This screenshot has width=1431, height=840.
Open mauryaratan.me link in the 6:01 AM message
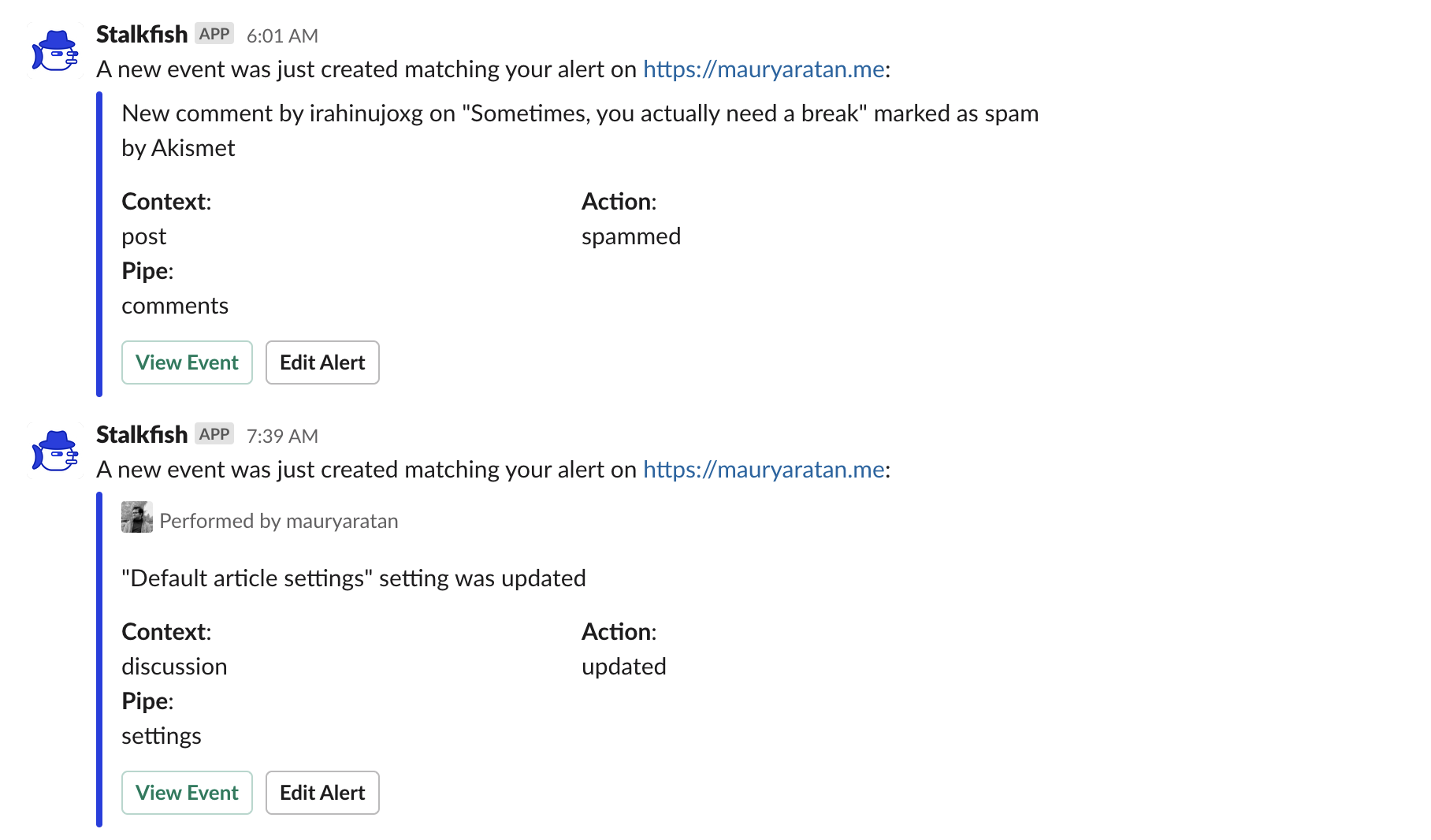click(x=764, y=69)
